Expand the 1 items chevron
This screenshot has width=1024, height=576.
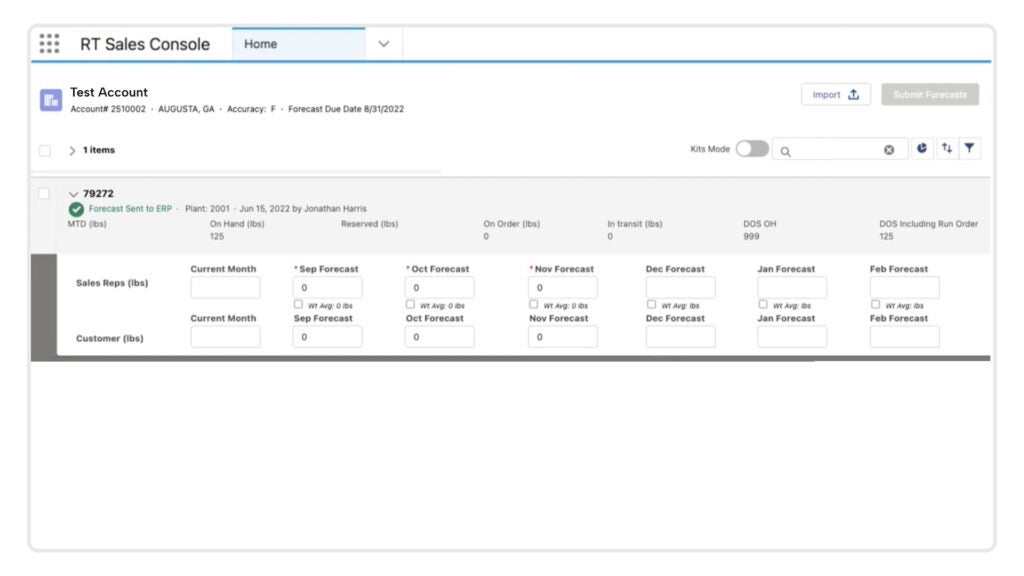click(x=72, y=150)
